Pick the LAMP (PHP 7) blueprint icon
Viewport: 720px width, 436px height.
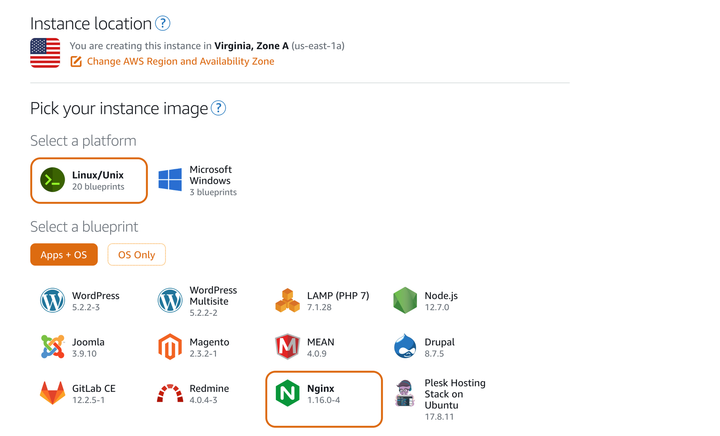(287, 301)
